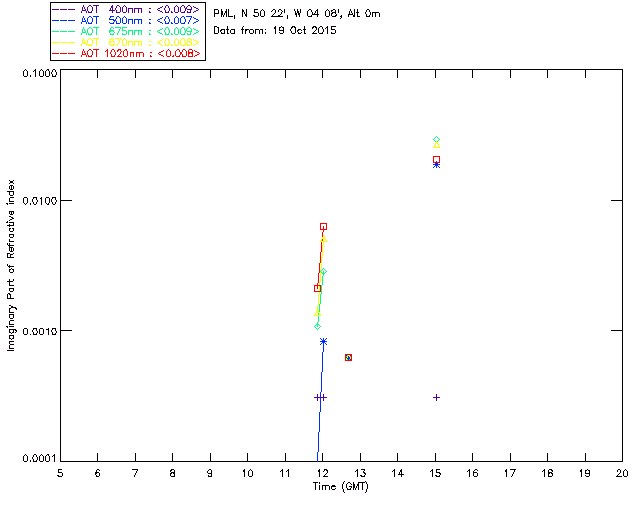Image resolution: width=640 pixels, height=512 pixels.
Task: Click x-axis tick label 7
Action: click(135, 473)
